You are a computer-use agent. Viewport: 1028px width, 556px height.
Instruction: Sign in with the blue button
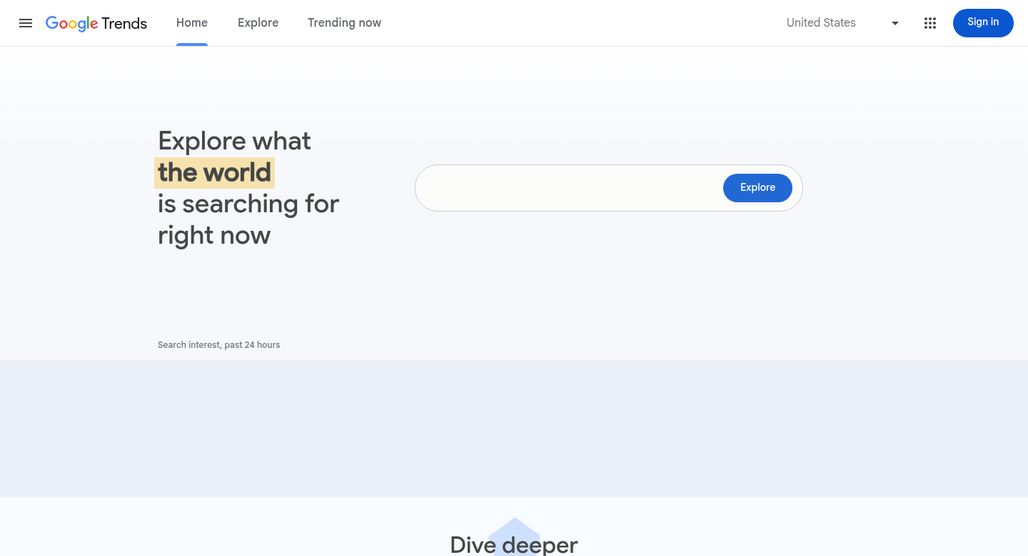click(983, 22)
